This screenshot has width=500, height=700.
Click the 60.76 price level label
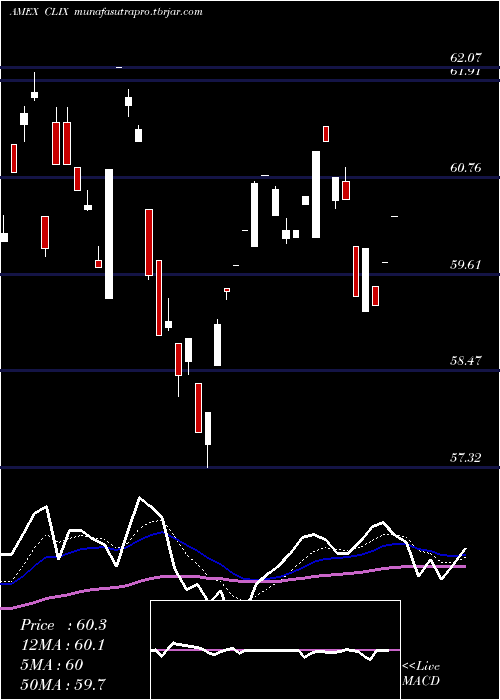[x=466, y=168]
